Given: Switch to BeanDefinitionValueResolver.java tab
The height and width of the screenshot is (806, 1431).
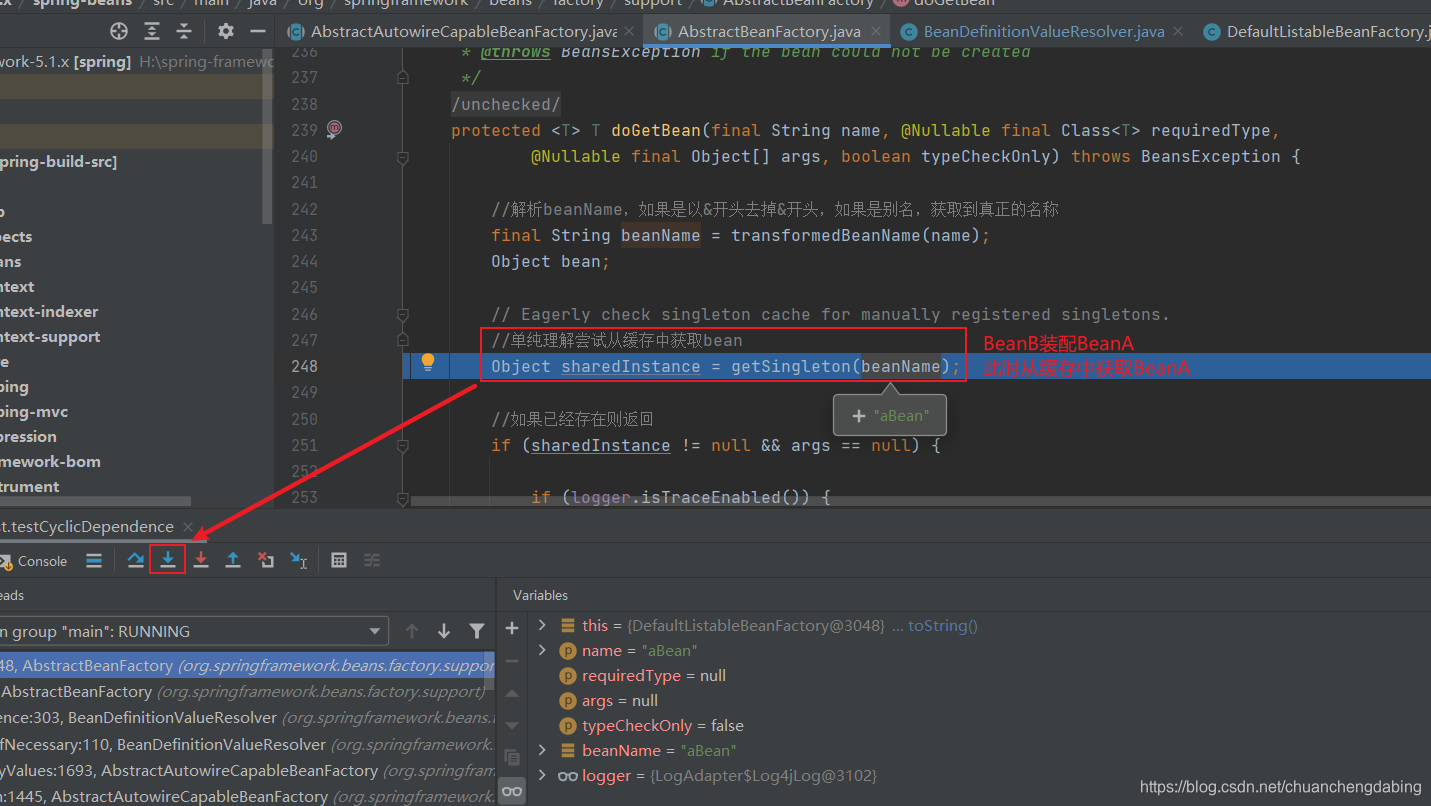Looking at the screenshot, I should point(1044,31).
